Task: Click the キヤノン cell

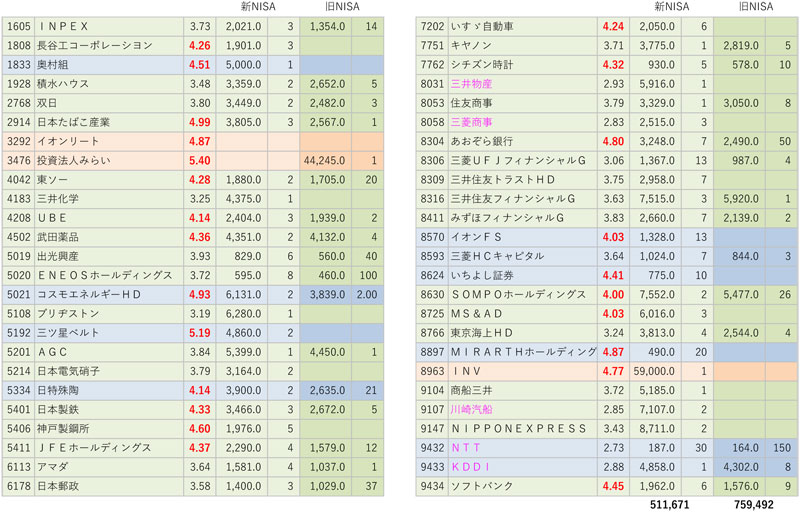Action: [x=522, y=45]
